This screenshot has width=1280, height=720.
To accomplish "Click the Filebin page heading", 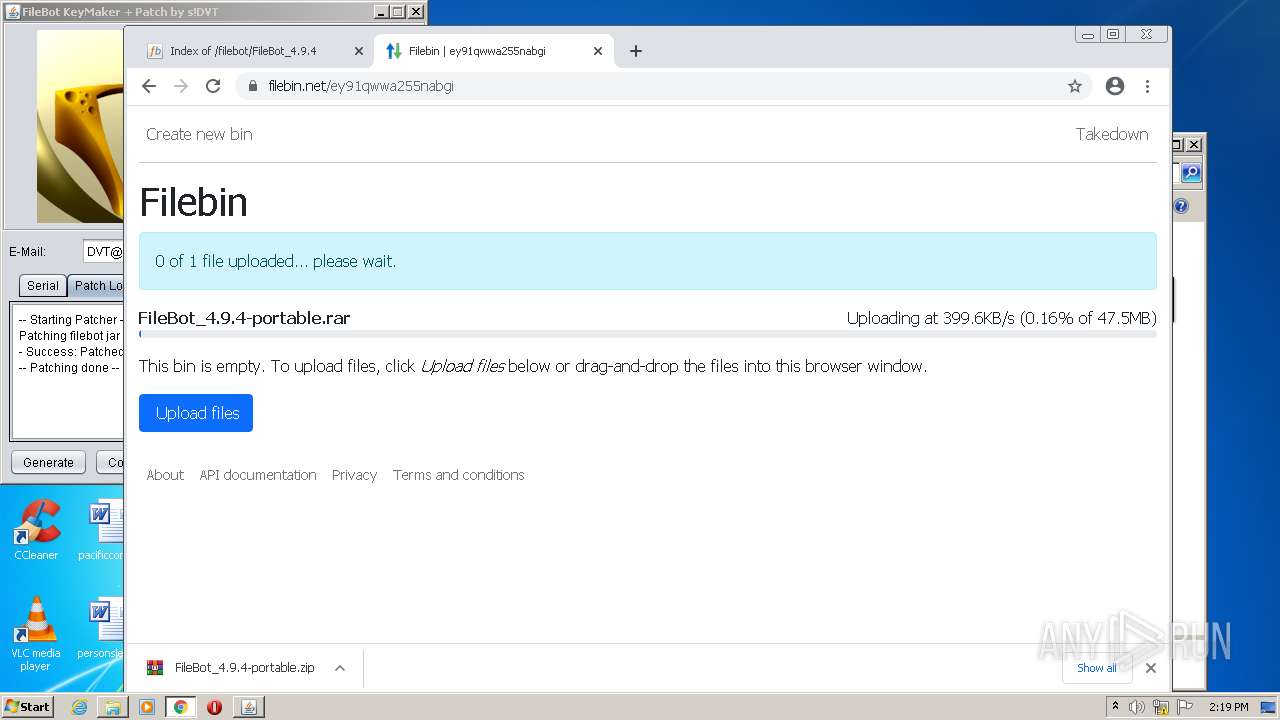I will (193, 202).
